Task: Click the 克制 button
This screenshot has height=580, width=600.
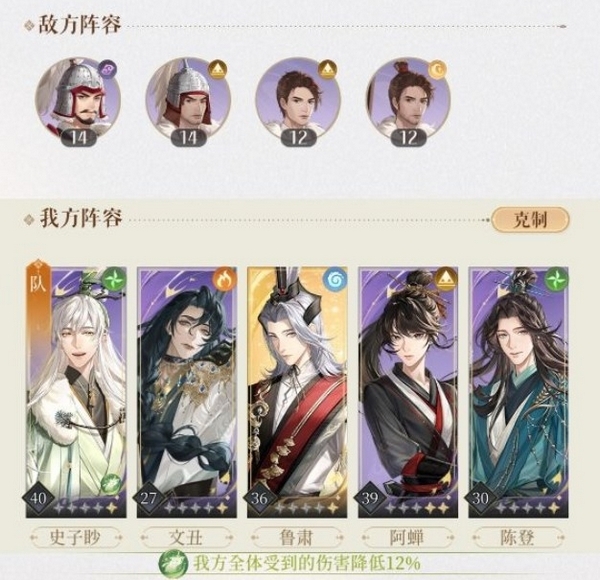Action: (x=530, y=220)
